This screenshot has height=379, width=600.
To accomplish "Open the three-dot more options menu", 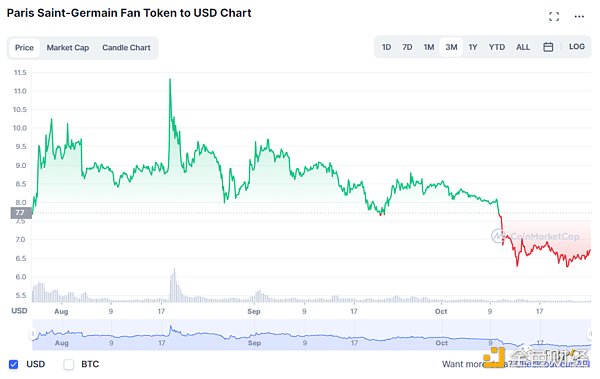I will pyautogui.click(x=579, y=16).
